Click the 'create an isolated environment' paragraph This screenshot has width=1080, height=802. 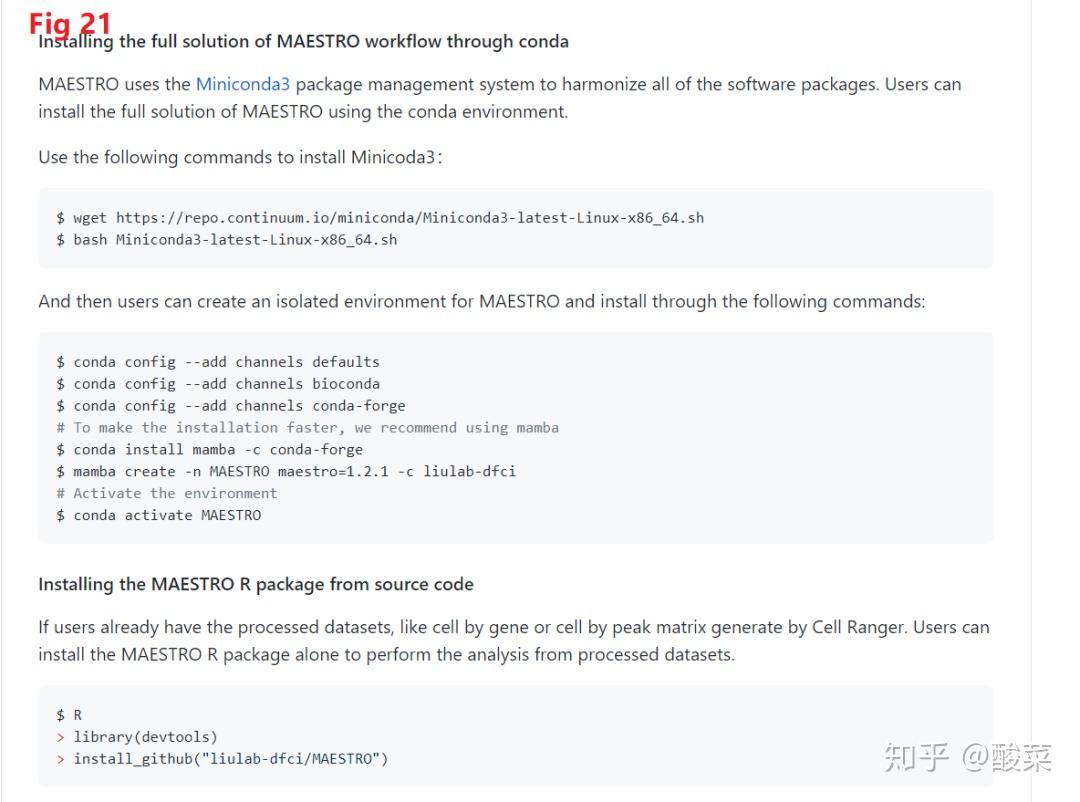pyautogui.click(x=481, y=301)
